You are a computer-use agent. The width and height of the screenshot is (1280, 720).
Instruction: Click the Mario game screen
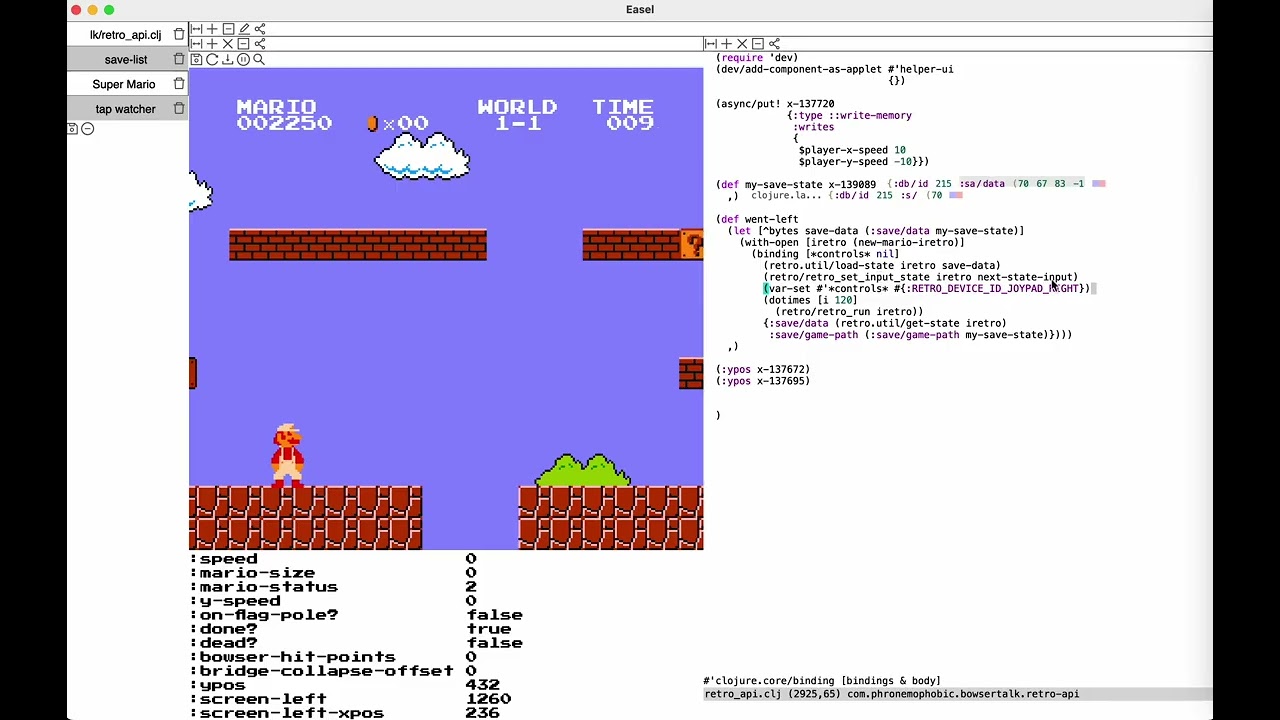coord(446,309)
